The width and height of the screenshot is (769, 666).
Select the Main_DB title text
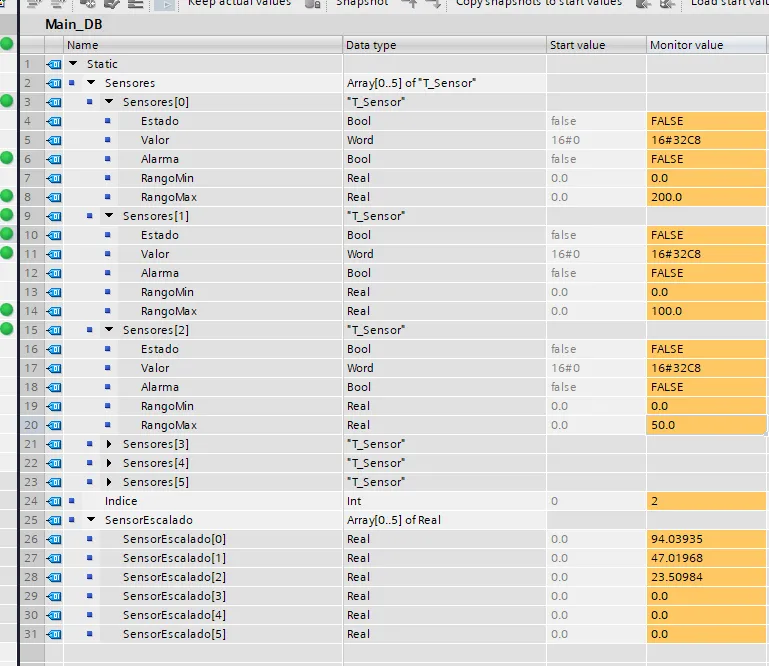(x=74, y=24)
